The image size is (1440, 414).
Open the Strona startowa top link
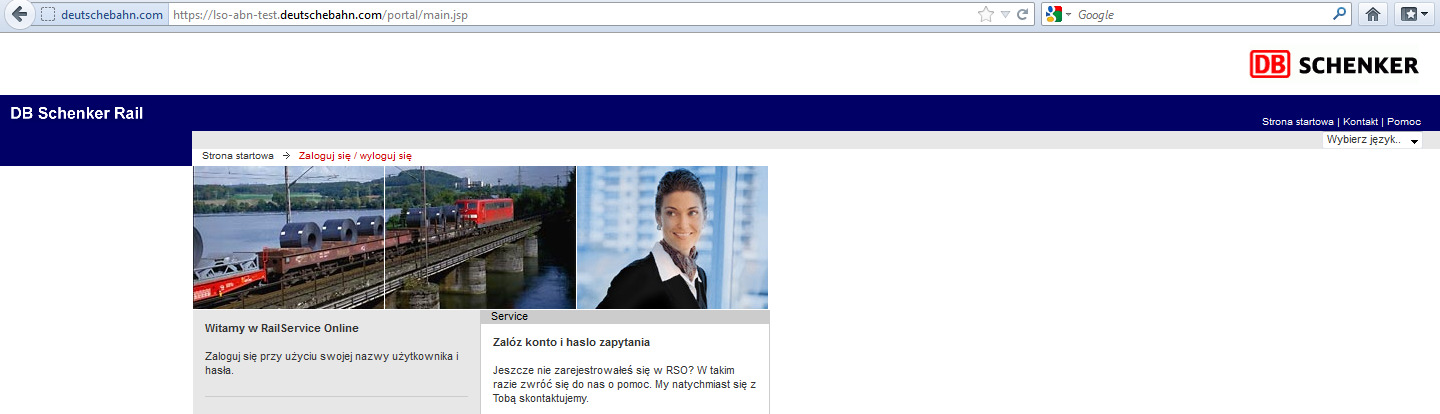pos(1298,121)
